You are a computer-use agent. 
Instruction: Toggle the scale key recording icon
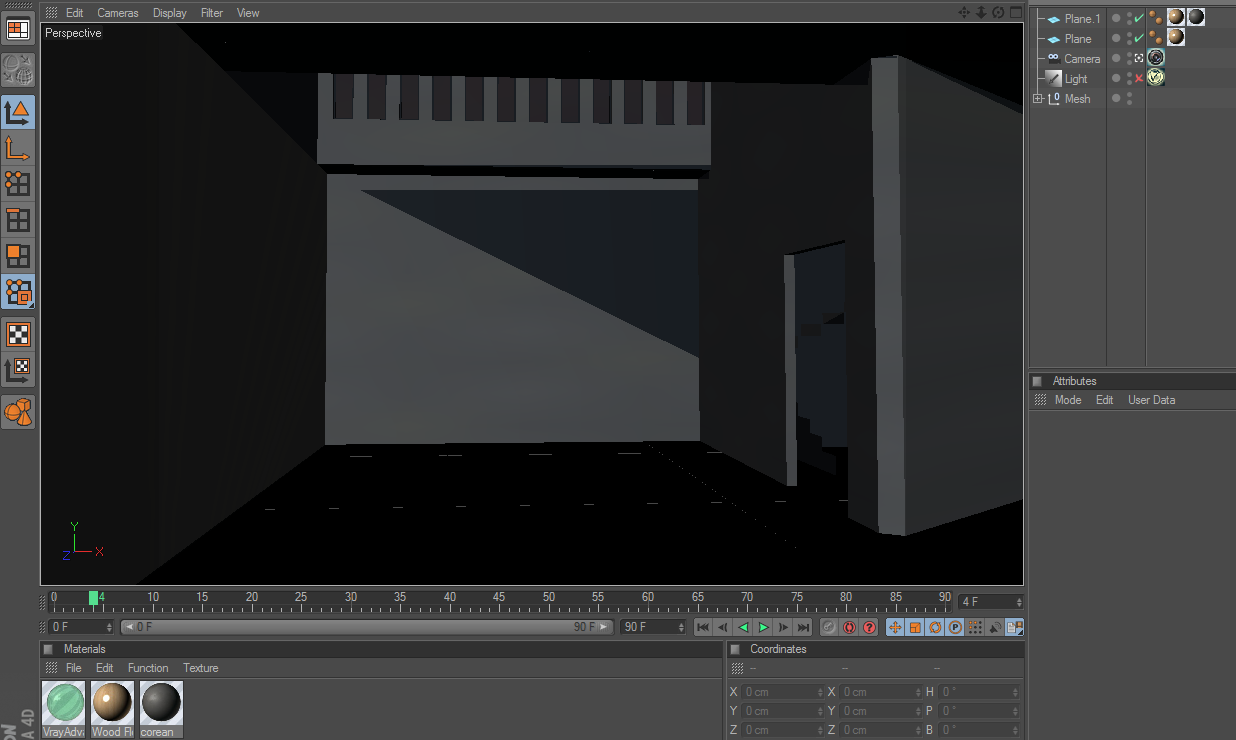point(915,627)
